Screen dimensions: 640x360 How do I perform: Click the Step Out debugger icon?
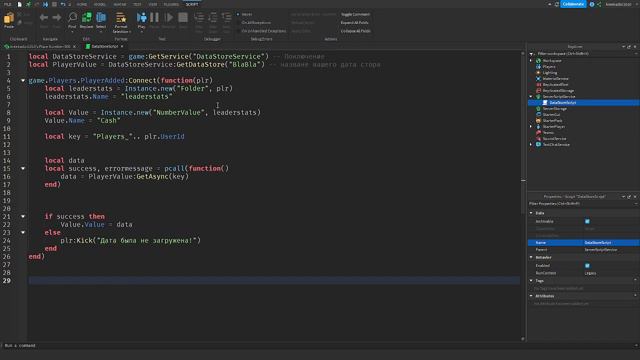coord(226,17)
